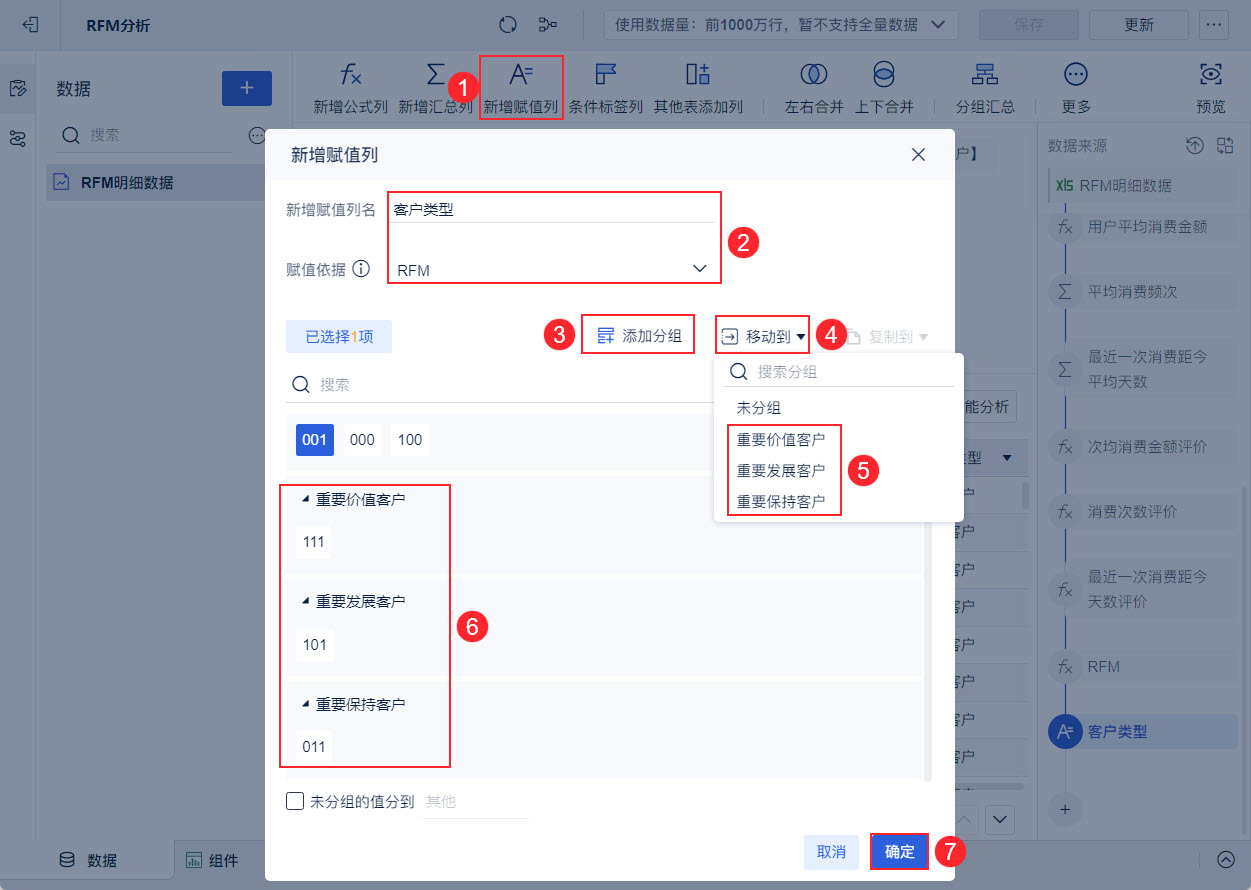Screen dimensions: 1251x890
Task: Click the info icon beside 赋值依据
Action: (x=362, y=269)
